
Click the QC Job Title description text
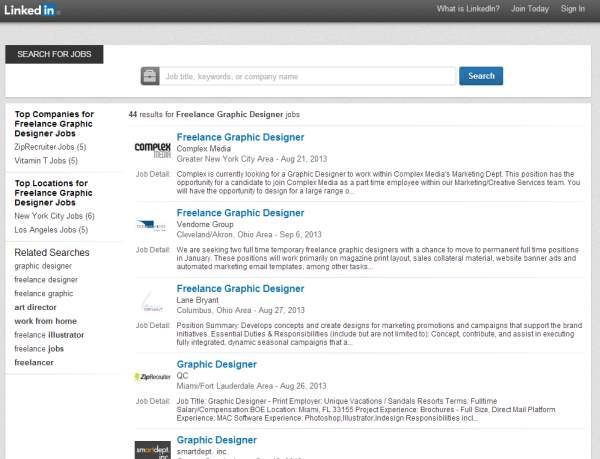366,410
